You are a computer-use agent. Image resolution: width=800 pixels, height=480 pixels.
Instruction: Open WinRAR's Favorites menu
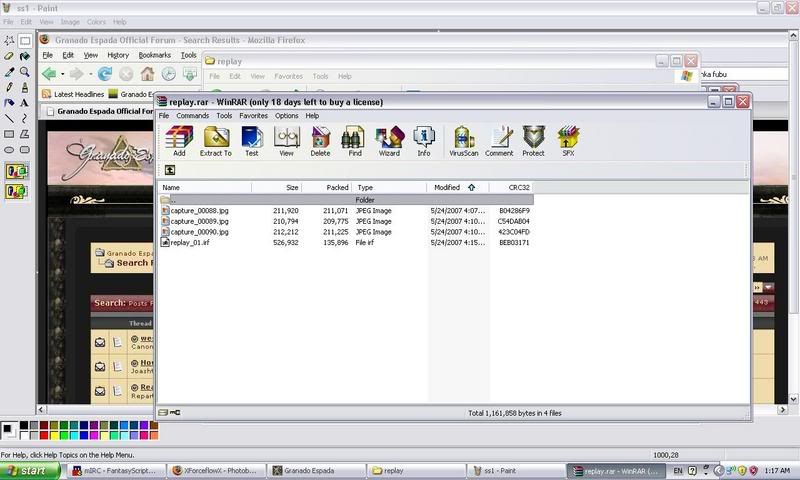(254, 116)
